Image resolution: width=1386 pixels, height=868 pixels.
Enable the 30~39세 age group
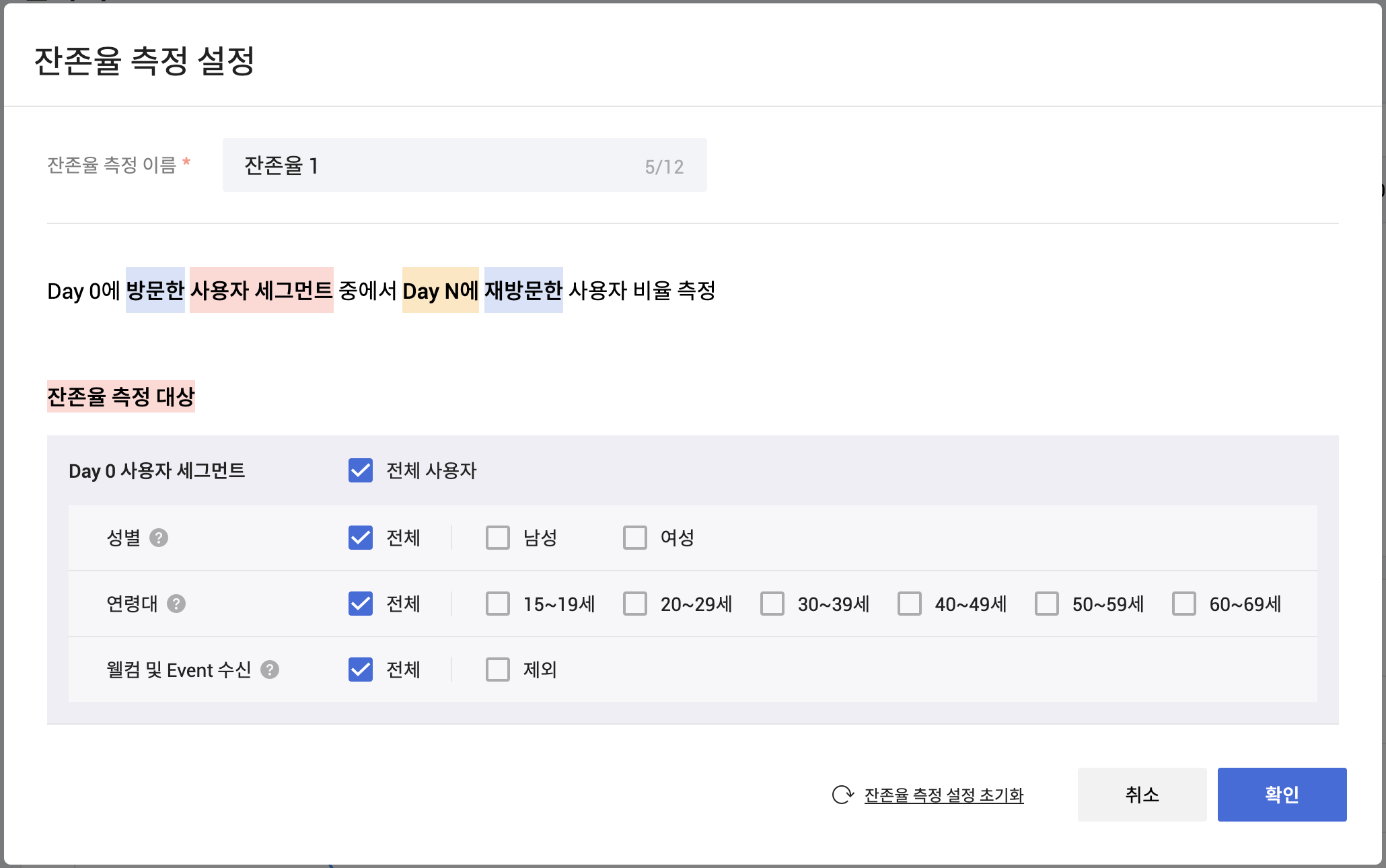pos(772,604)
